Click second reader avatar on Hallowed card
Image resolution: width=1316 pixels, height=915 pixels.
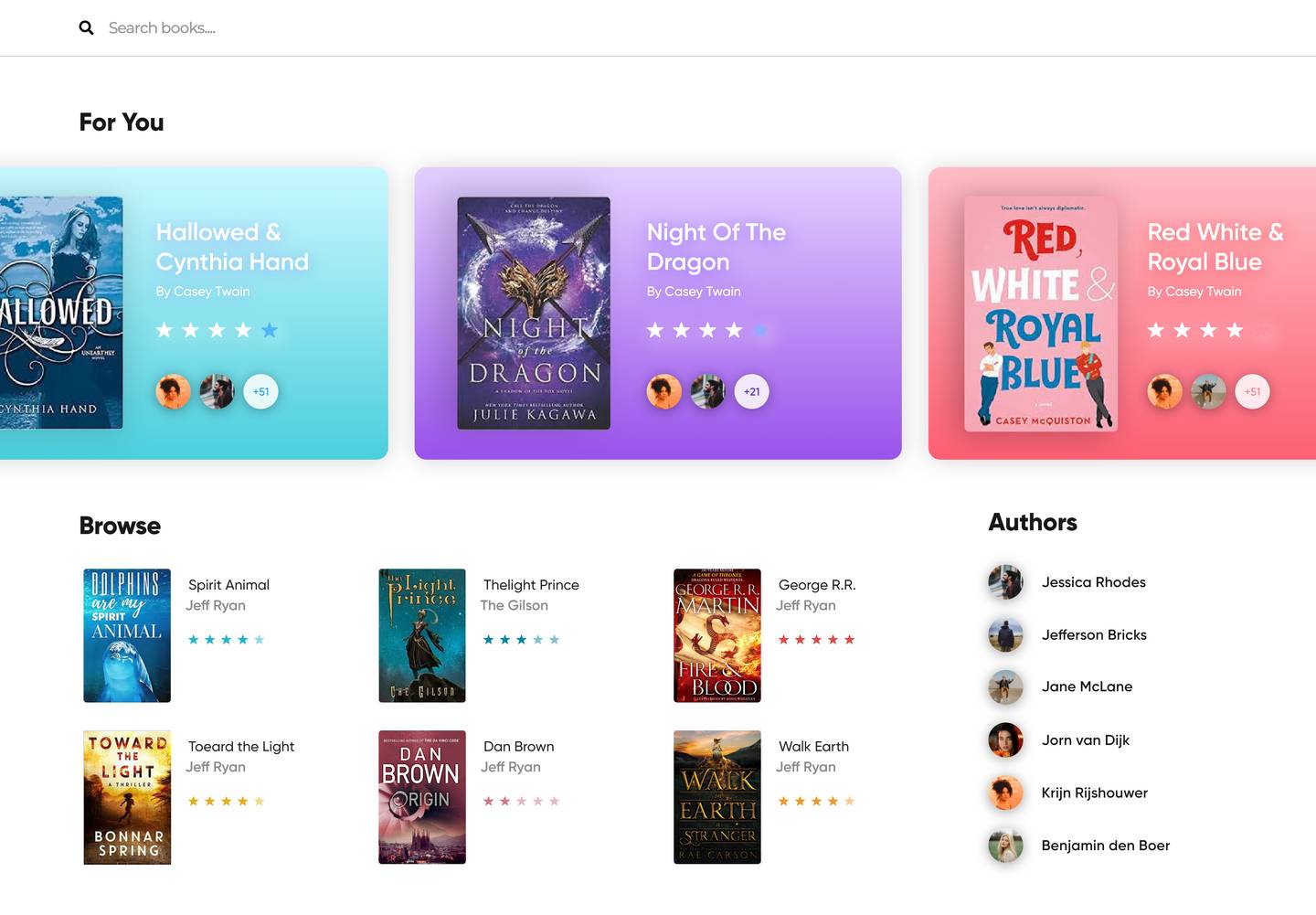click(217, 392)
